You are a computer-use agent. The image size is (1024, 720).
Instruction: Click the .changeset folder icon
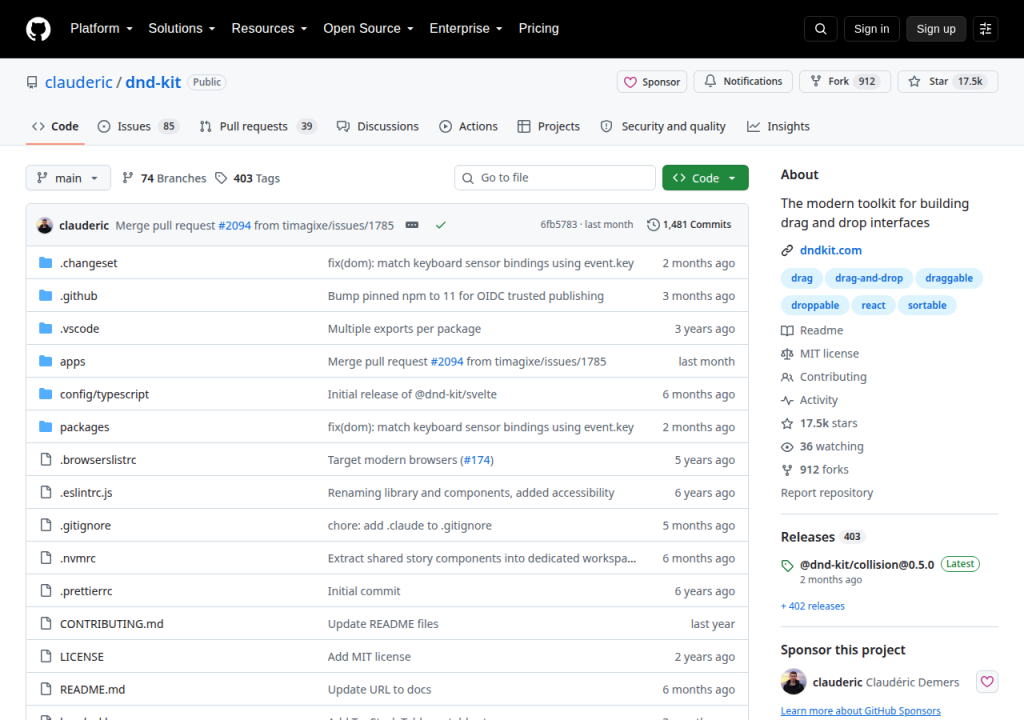(x=45, y=263)
